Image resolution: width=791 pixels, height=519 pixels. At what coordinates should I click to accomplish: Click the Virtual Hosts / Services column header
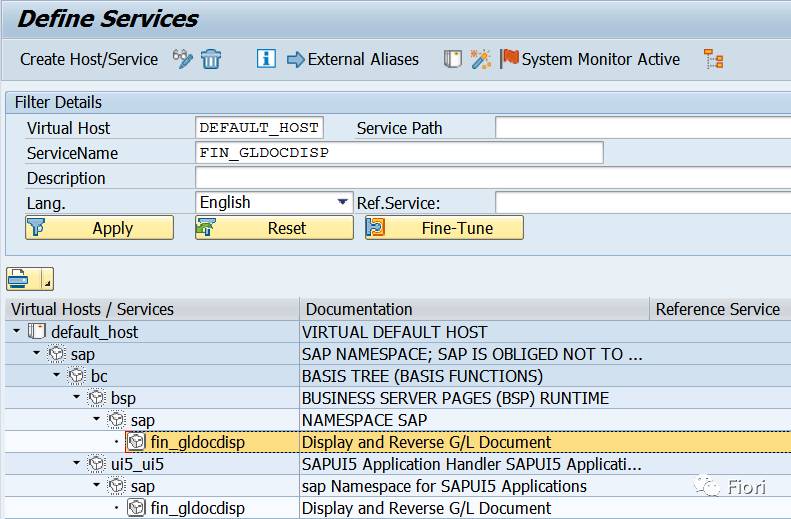[152, 309]
